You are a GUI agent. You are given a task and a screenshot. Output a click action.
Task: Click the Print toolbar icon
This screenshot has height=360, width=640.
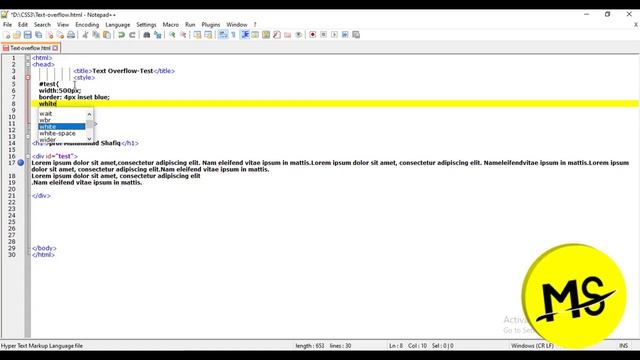(71, 35)
